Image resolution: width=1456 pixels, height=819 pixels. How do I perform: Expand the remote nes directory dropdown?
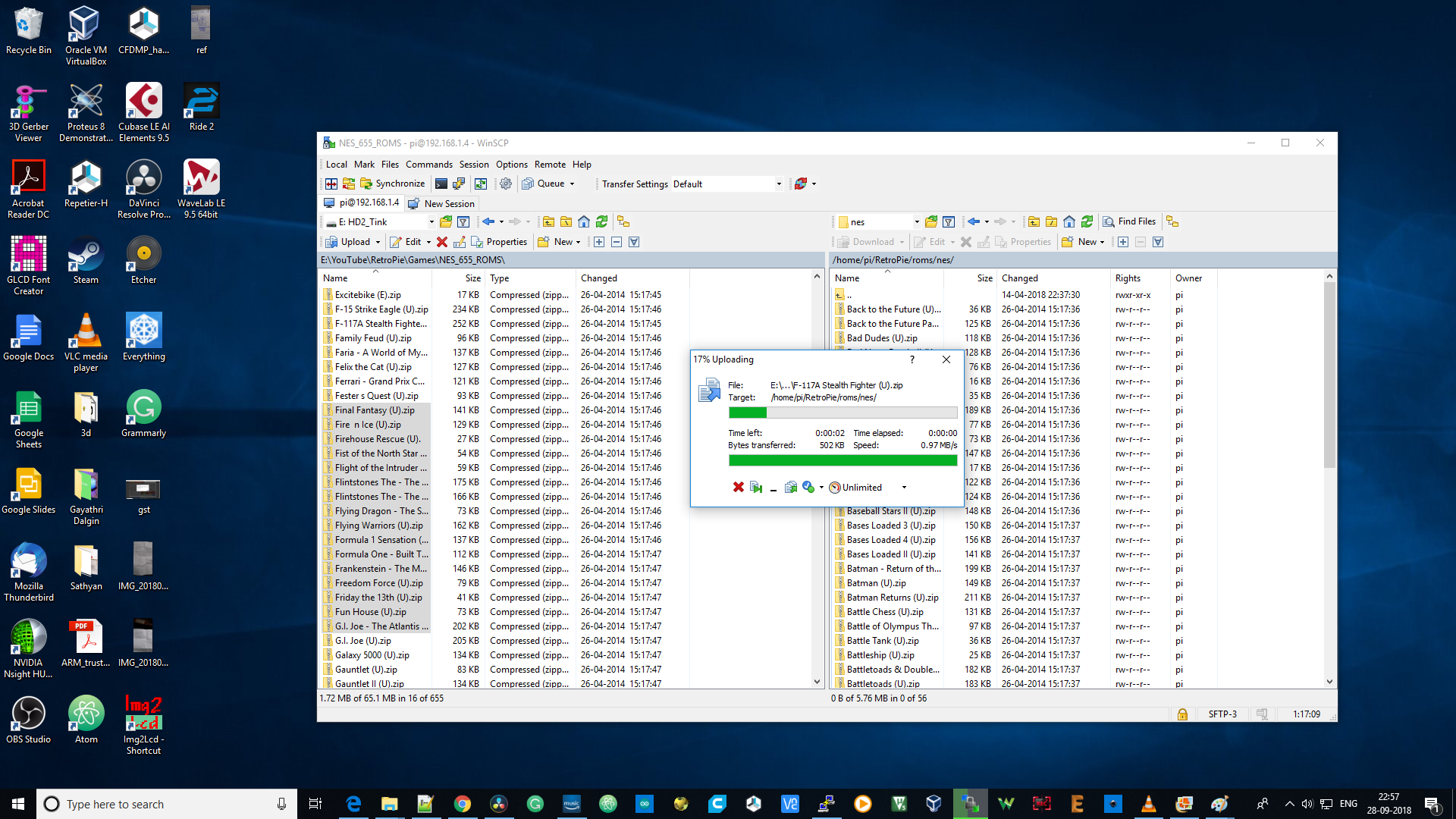(917, 221)
